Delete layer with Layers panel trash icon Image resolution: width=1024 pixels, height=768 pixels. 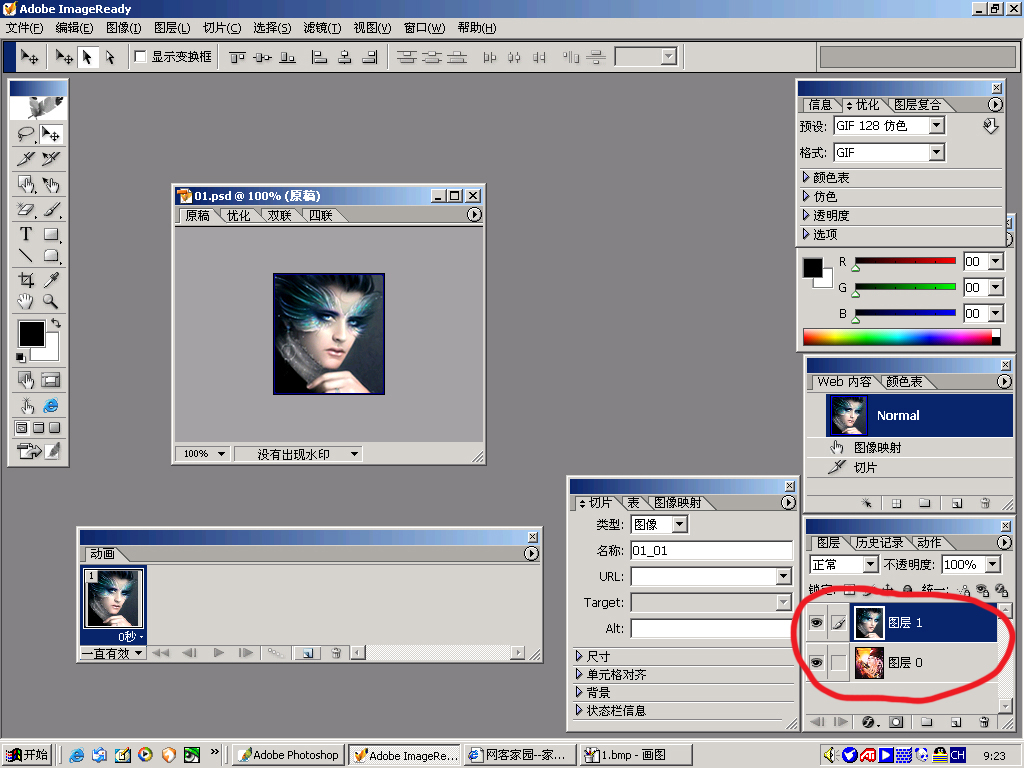coord(984,722)
